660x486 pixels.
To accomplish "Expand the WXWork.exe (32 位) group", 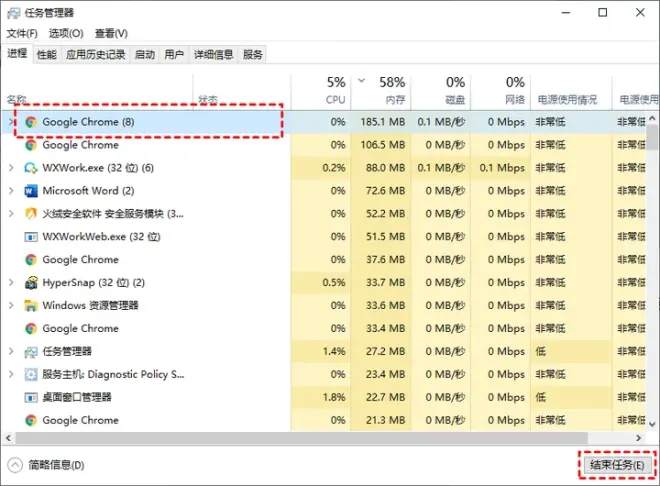I will [x=11, y=168].
